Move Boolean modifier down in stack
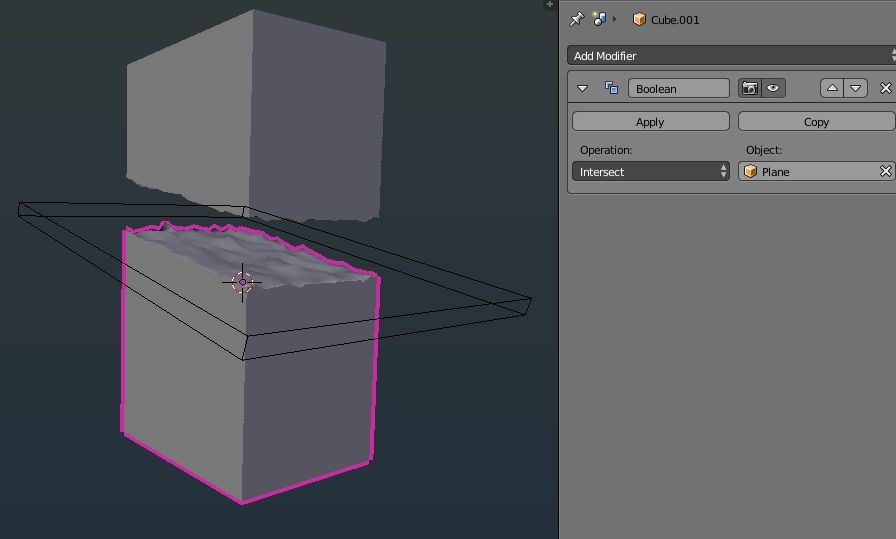The image size is (896, 539). [x=855, y=88]
